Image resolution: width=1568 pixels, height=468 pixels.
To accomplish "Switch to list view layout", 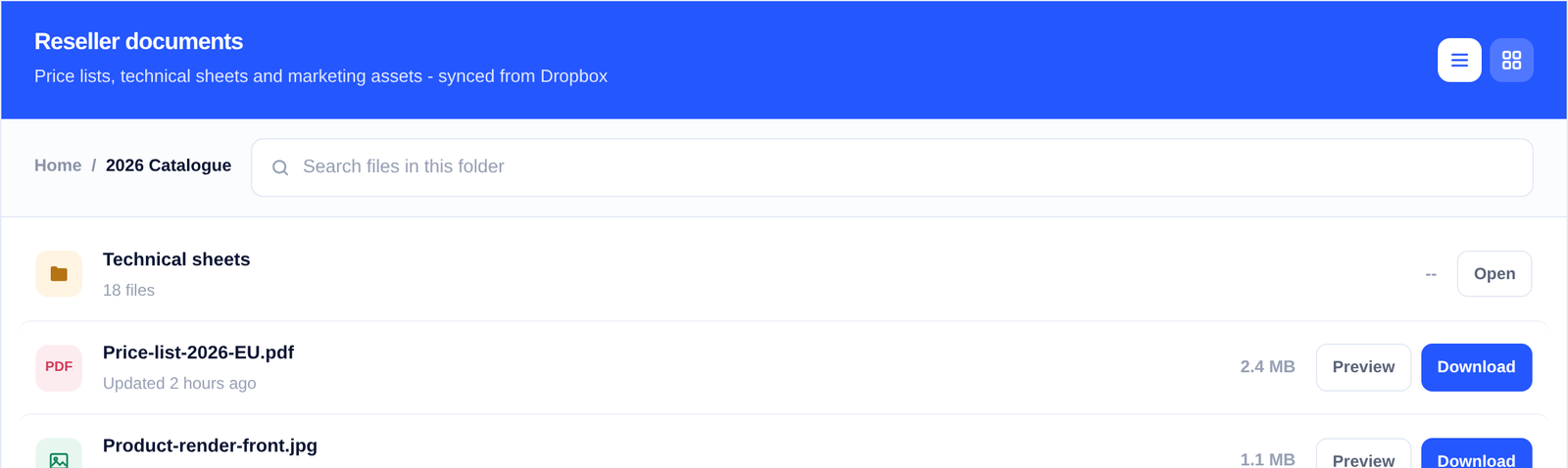I will [x=1459, y=61].
